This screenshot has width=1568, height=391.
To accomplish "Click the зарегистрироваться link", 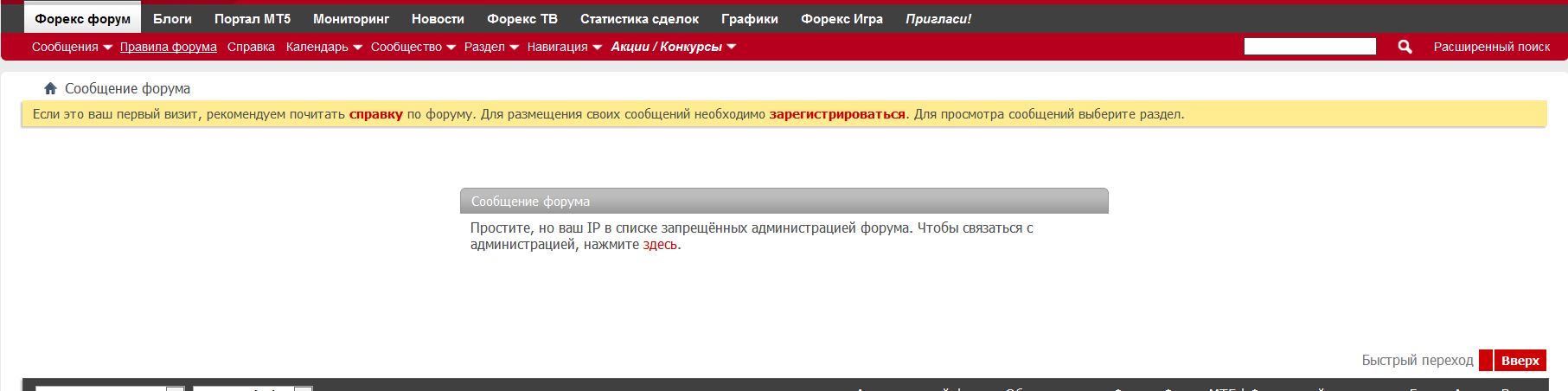I will 837,114.
